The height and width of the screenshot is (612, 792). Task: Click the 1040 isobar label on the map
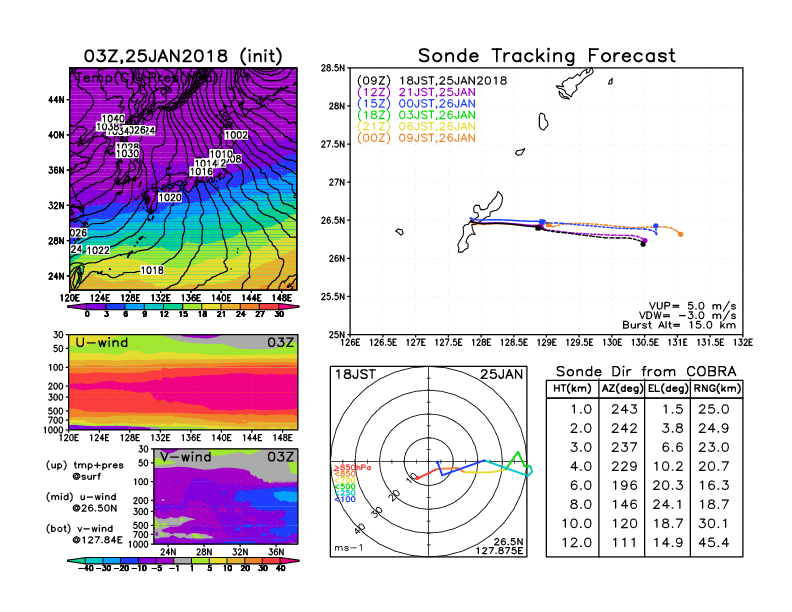click(113, 119)
